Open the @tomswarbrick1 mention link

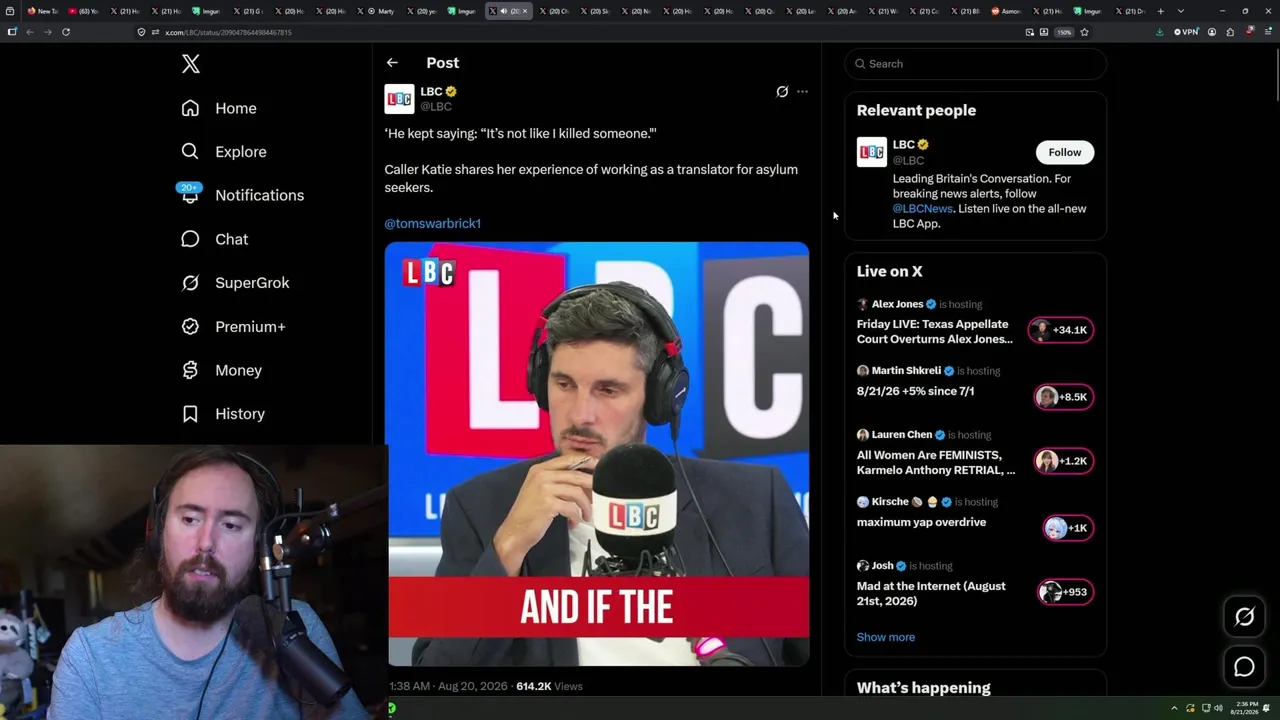(x=433, y=224)
